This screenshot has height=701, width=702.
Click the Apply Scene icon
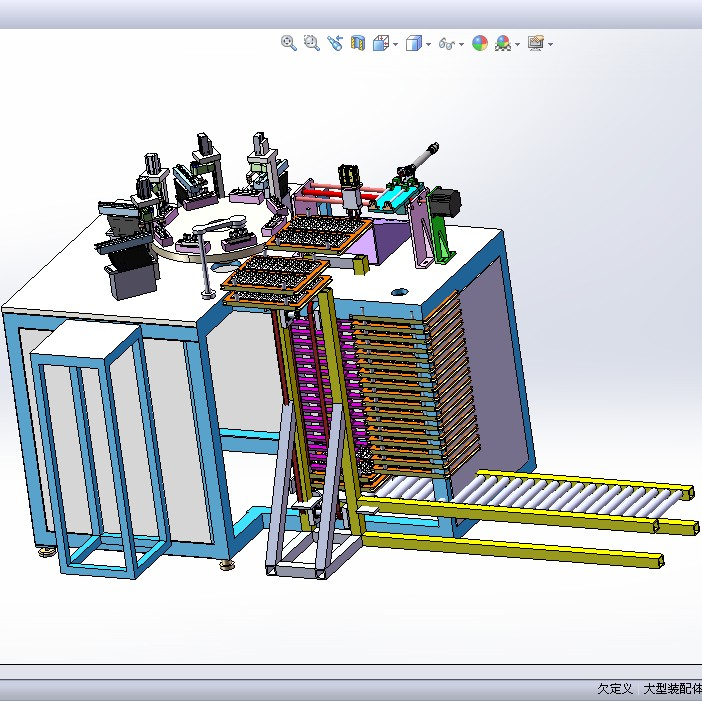(x=502, y=43)
